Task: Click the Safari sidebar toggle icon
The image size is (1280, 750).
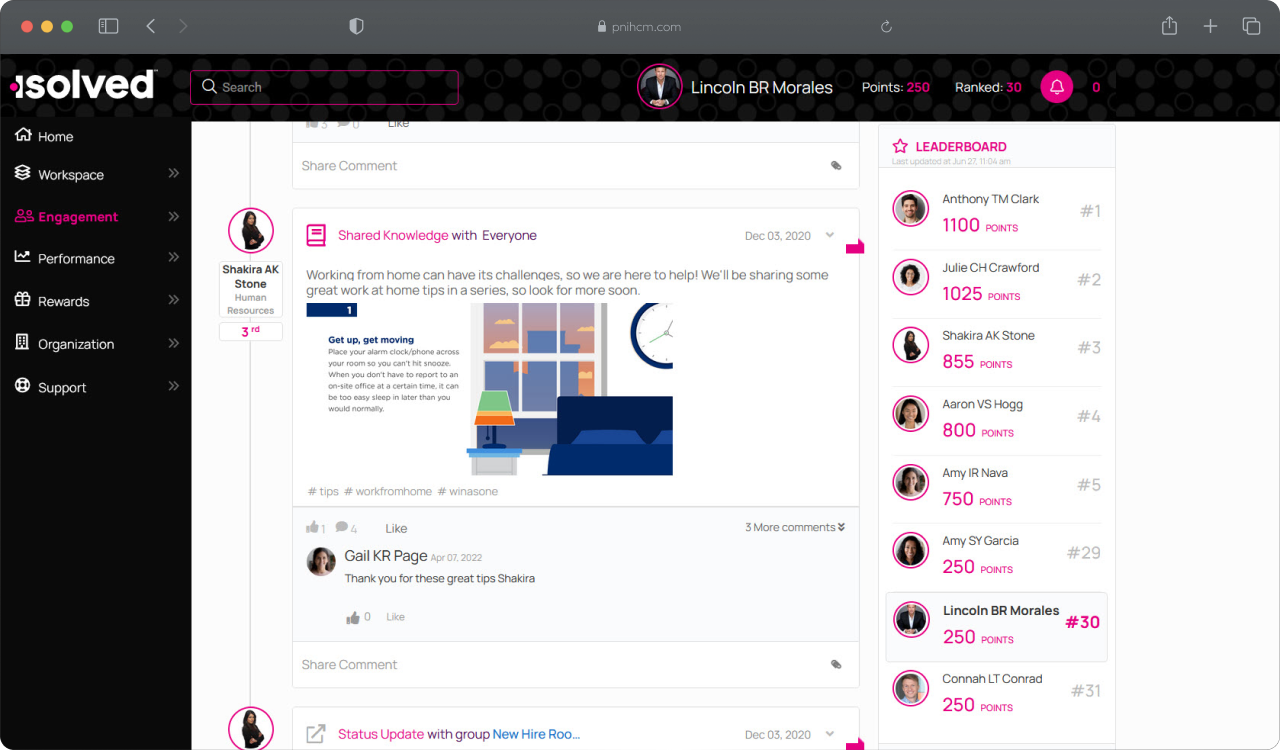Action: [x=108, y=27]
